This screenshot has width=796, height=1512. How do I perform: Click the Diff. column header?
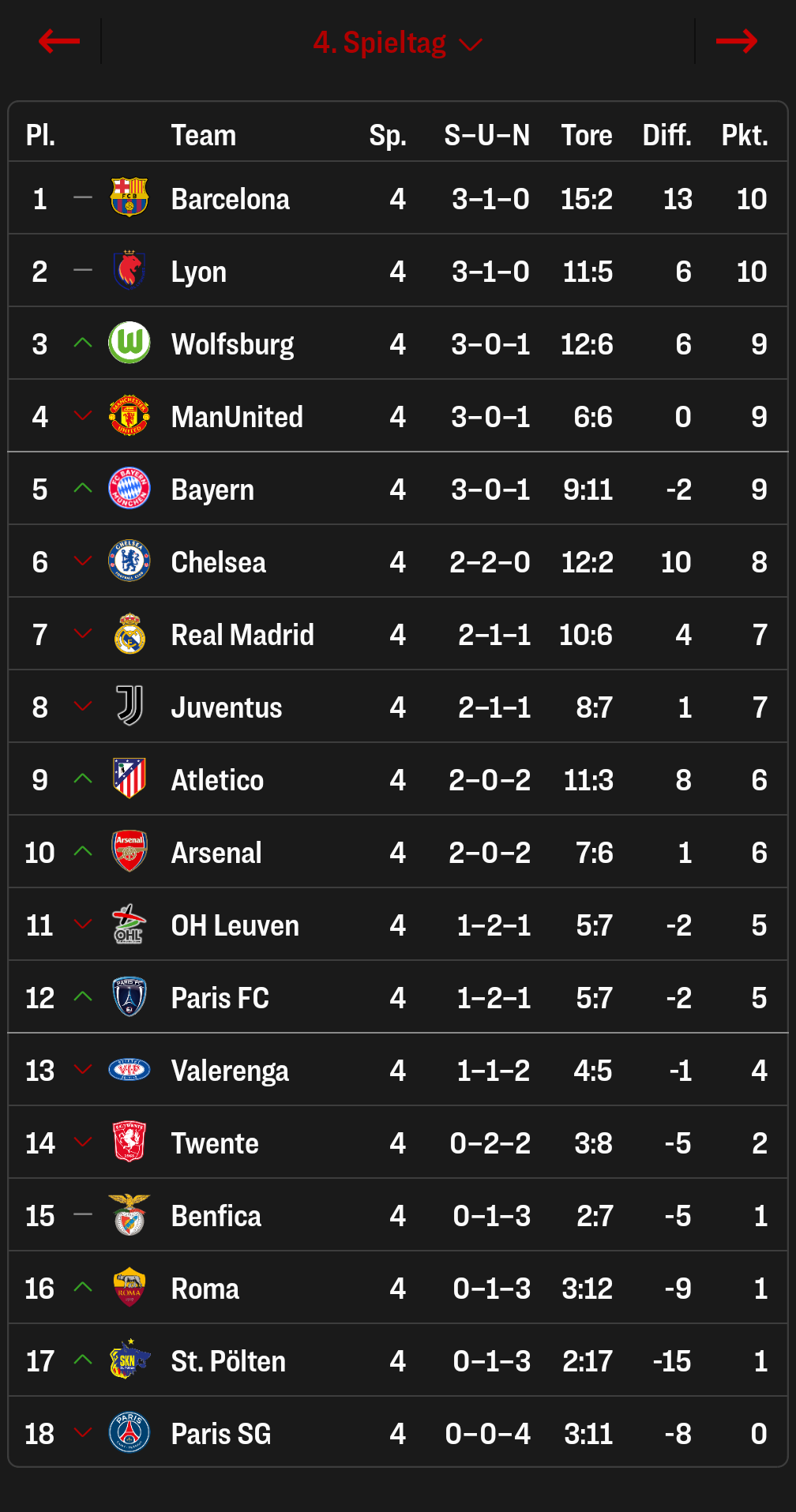pos(666,135)
